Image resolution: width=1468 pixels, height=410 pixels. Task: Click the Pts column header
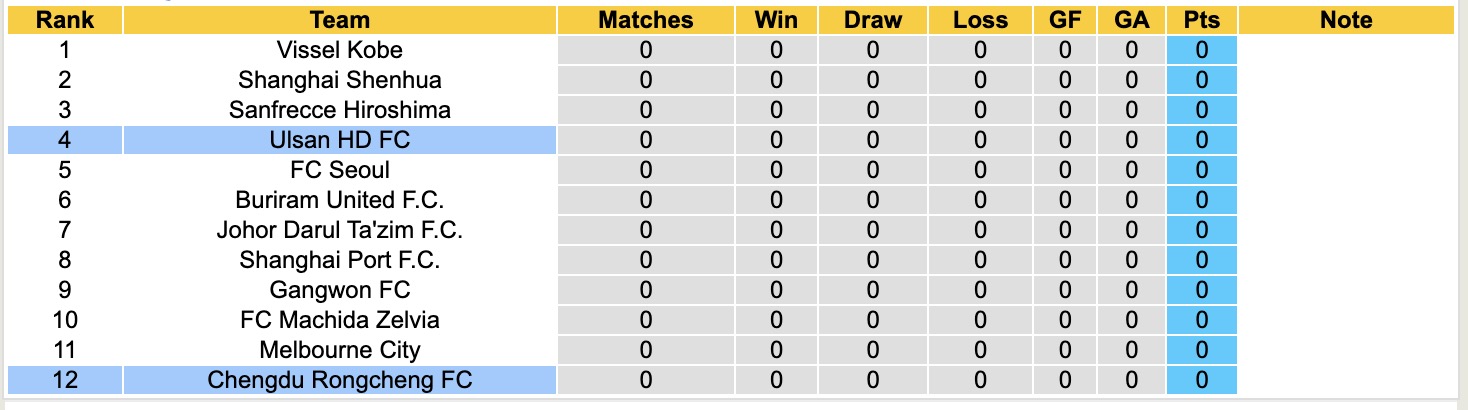pos(1201,20)
